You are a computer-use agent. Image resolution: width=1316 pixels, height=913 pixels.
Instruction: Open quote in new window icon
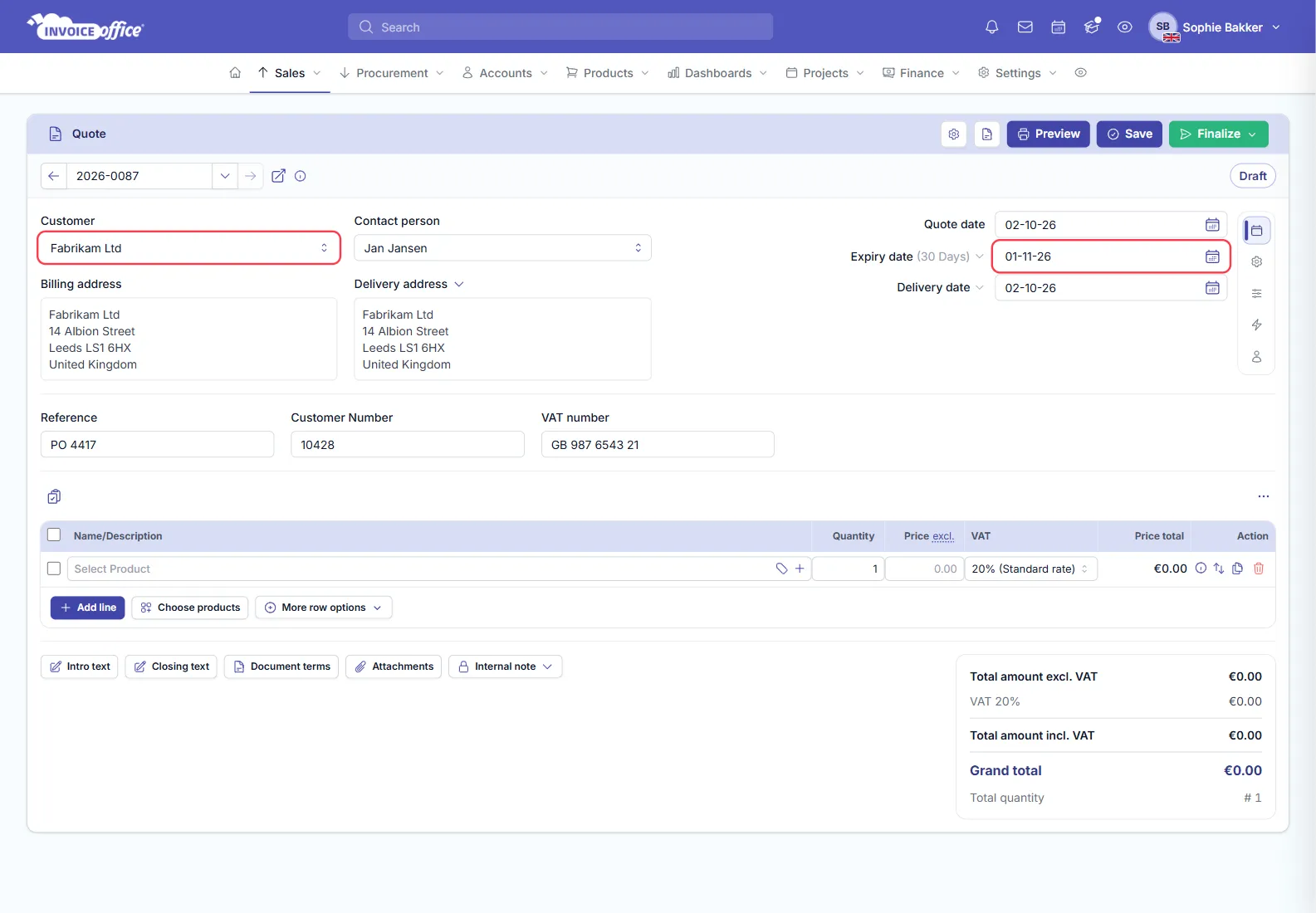coord(278,176)
